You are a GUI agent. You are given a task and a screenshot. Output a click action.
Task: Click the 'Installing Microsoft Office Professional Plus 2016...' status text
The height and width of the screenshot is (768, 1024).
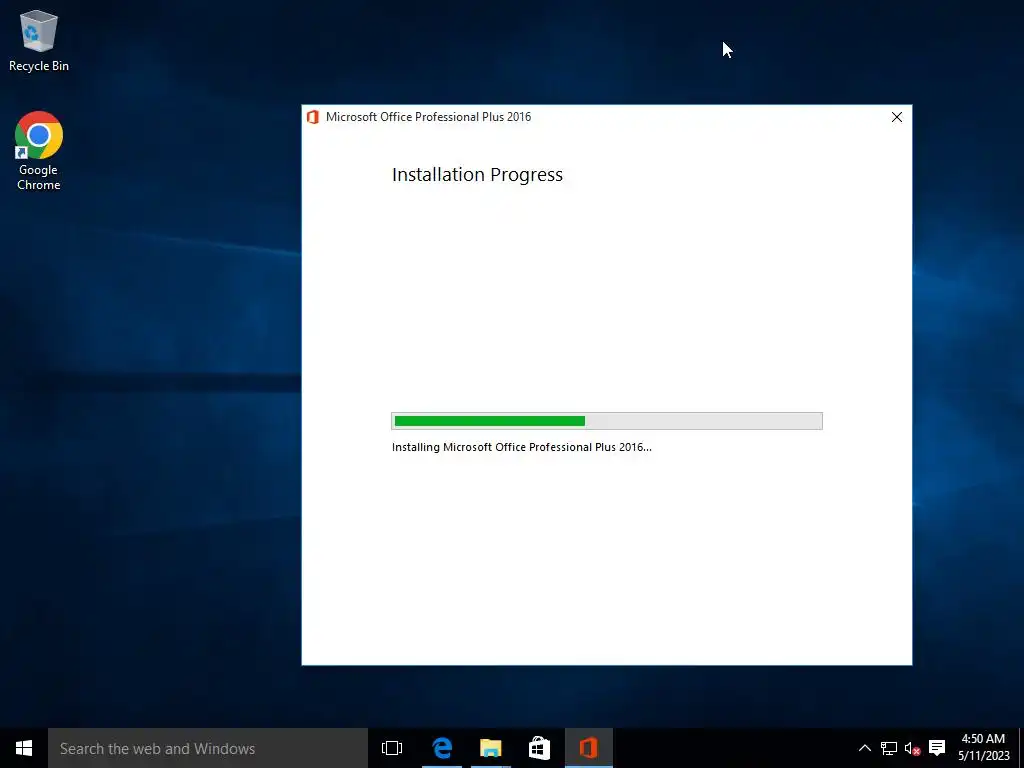522,447
